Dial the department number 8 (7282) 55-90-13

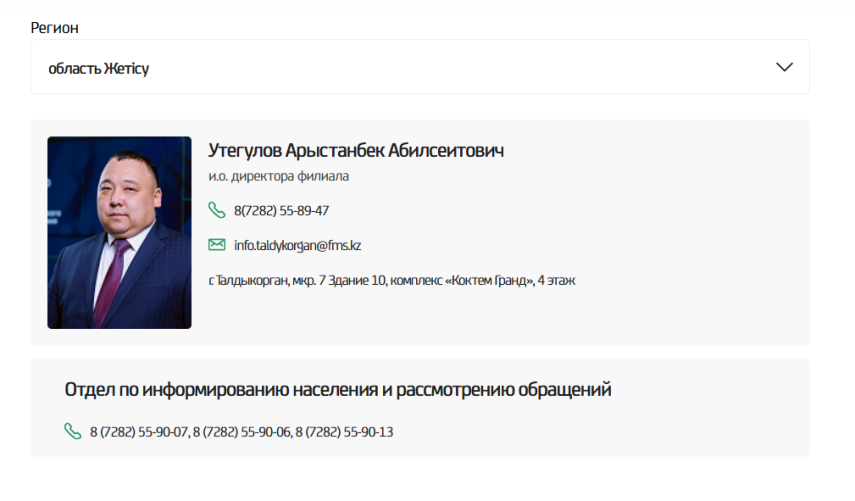344,432
